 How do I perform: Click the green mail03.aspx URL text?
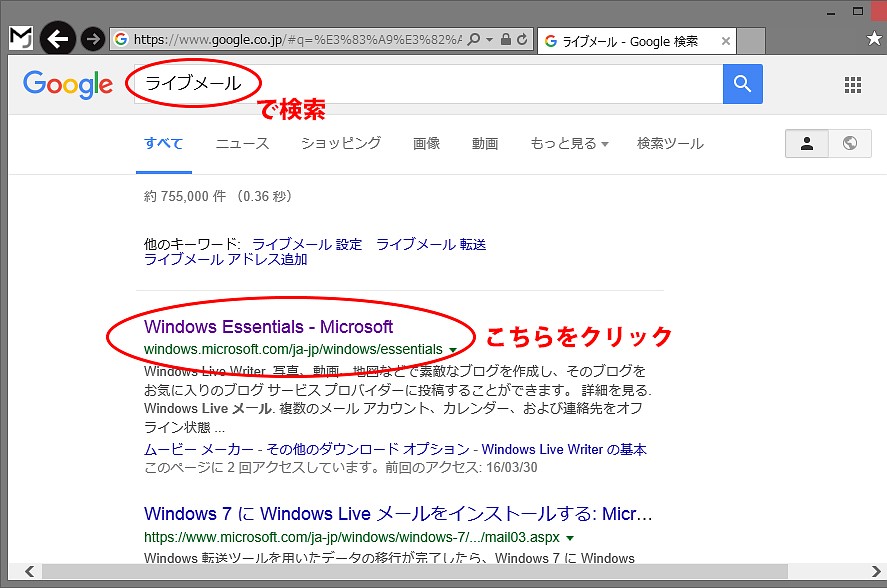(352, 537)
